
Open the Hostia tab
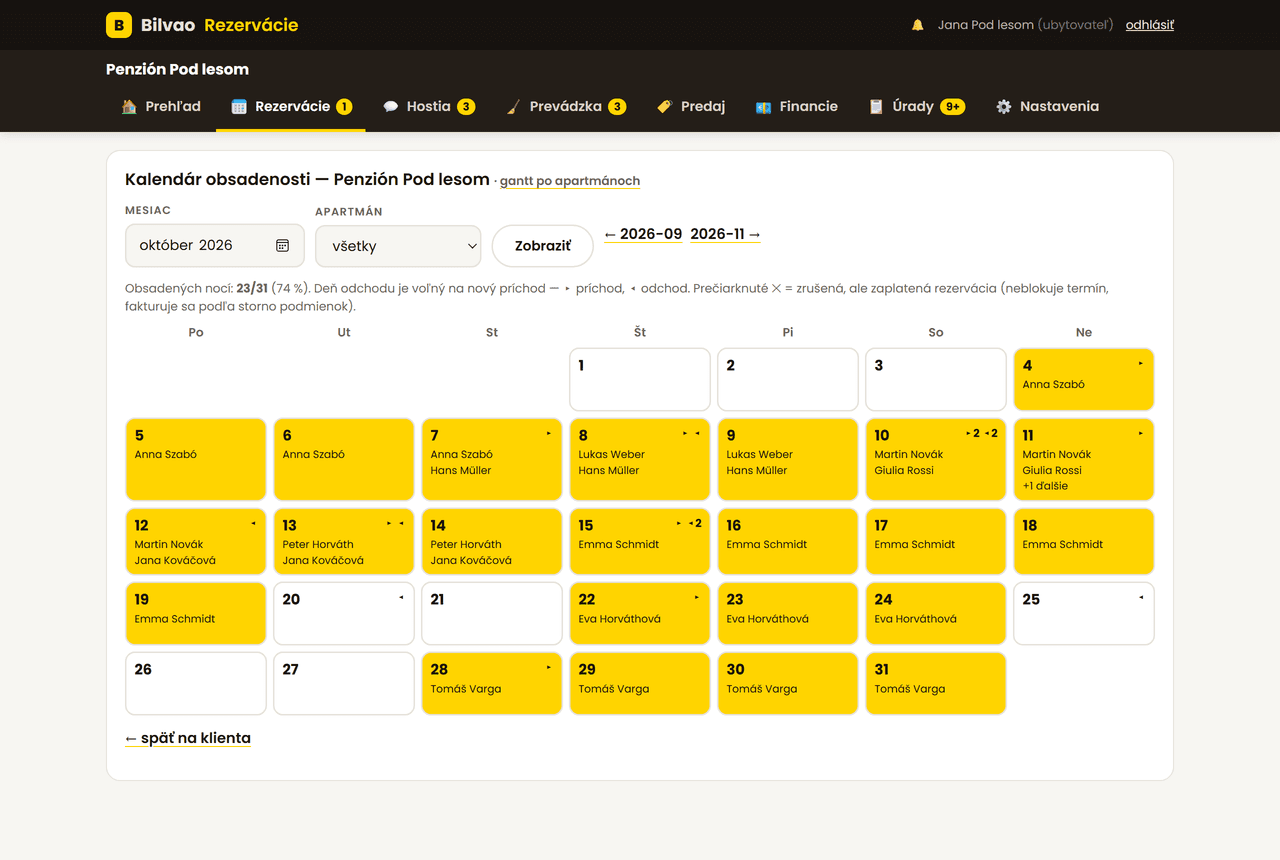(x=428, y=106)
